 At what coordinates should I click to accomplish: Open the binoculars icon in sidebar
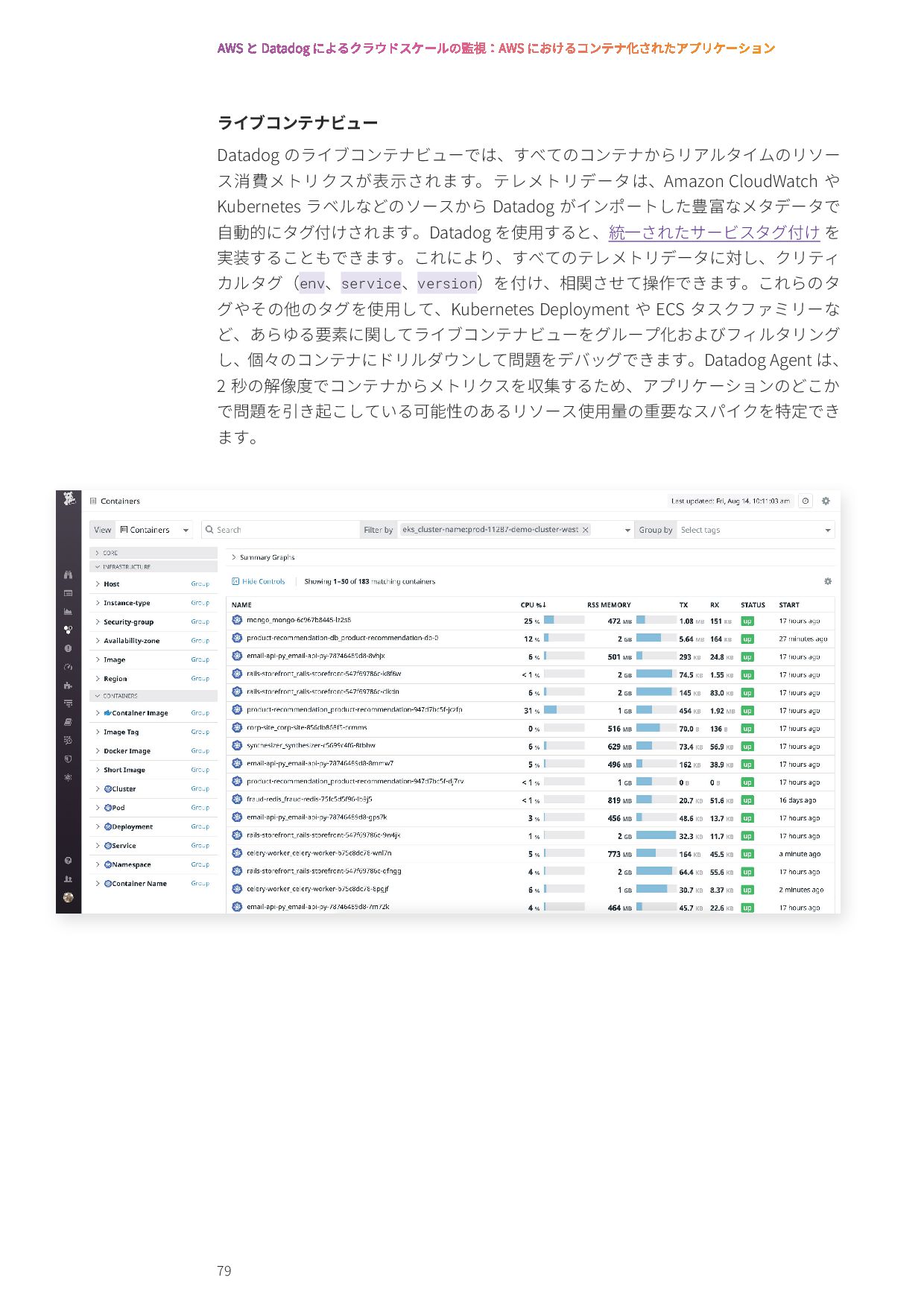(x=68, y=575)
